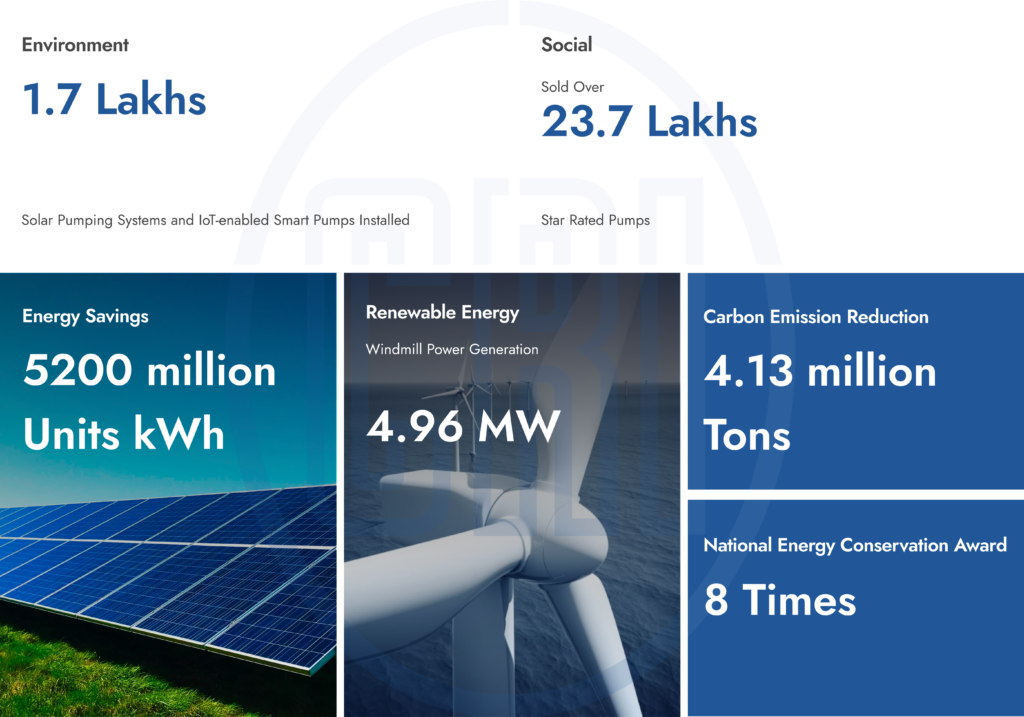
Task: Click the "Energy Savings" card title
Action: coord(86,317)
